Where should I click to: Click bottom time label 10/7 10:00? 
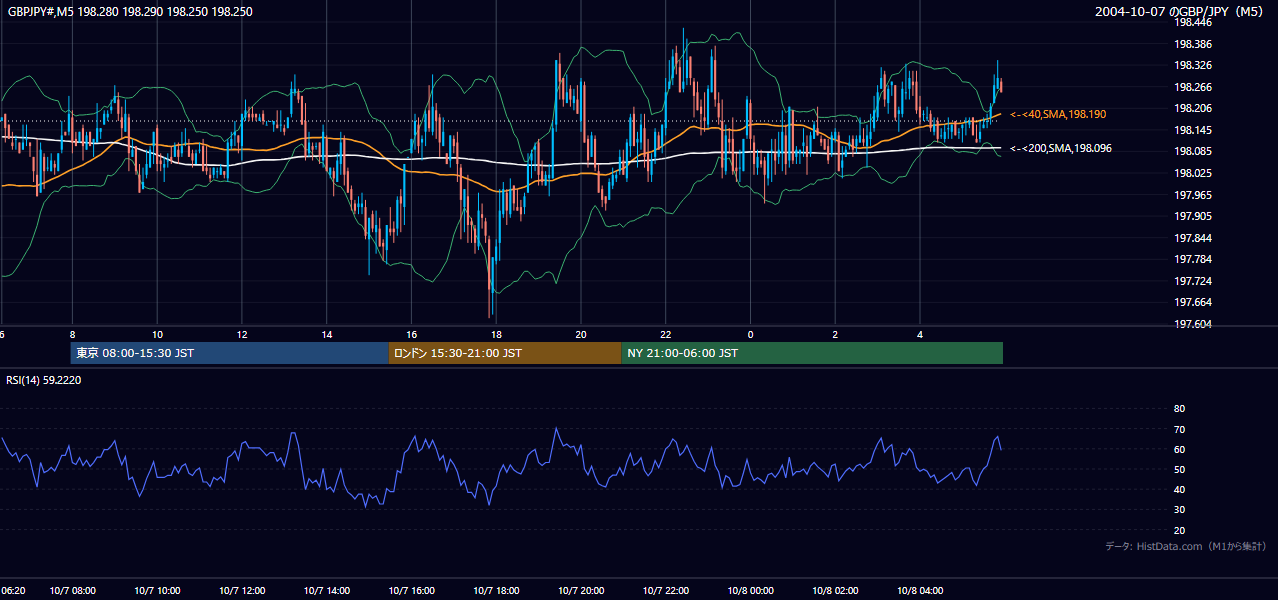(x=157, y=591)
